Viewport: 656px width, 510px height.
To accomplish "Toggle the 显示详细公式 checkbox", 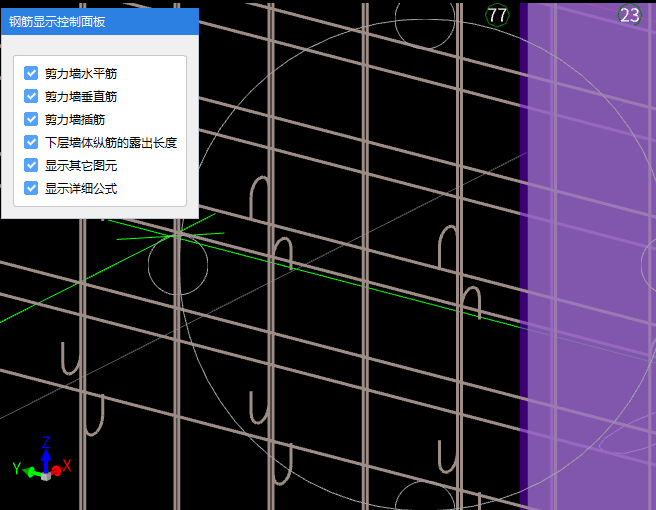I will (31, 188).
